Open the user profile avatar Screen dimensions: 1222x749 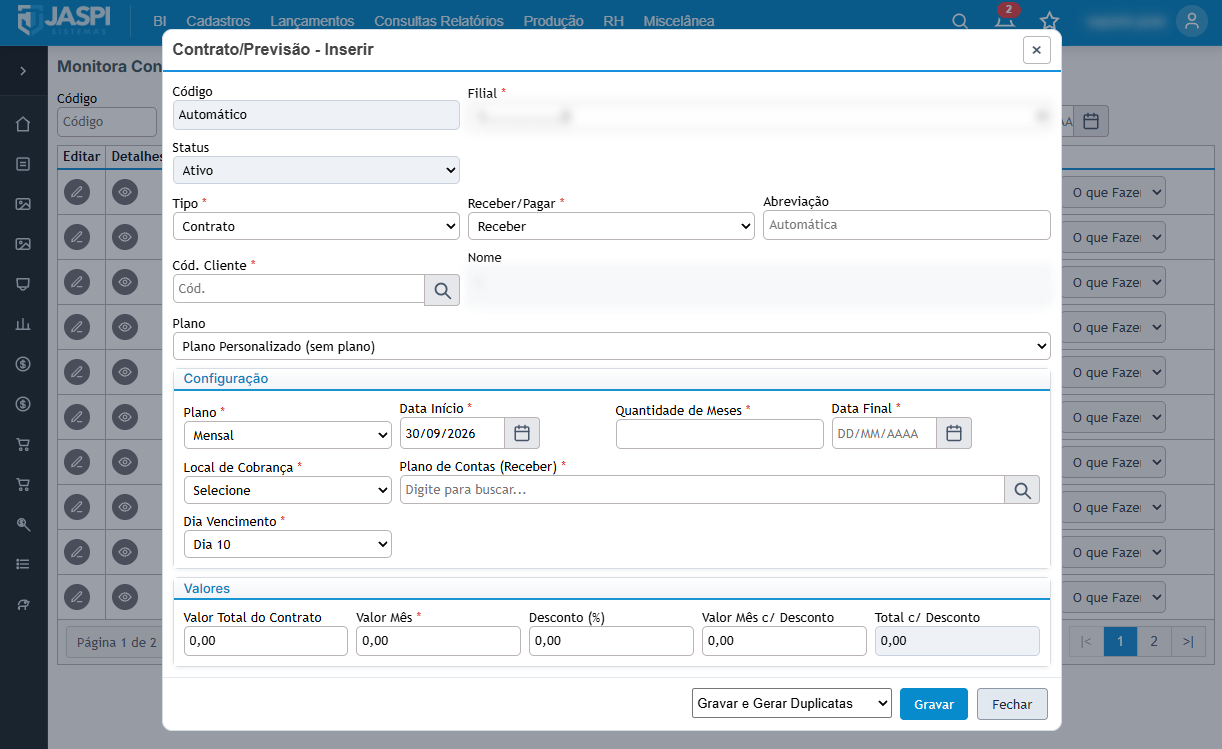click(x=1191, y=21)
